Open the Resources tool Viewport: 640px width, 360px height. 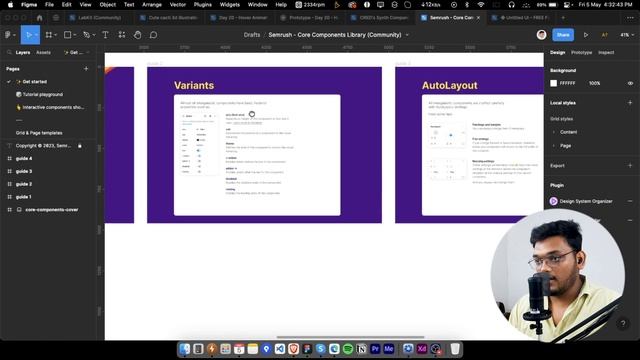[x=122, y=35]
